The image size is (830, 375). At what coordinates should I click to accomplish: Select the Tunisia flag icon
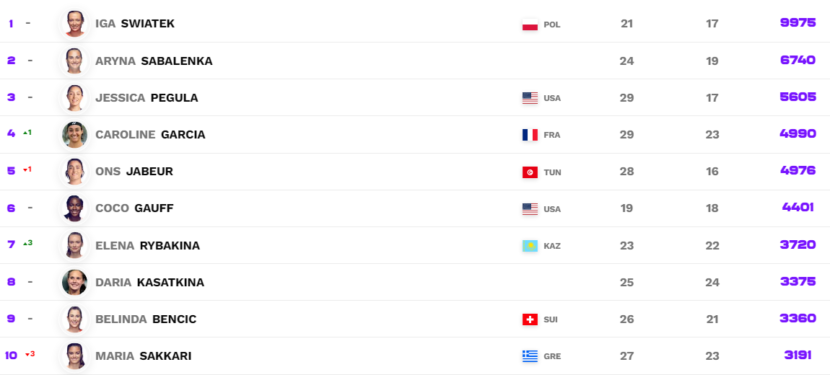click(530, 172)
